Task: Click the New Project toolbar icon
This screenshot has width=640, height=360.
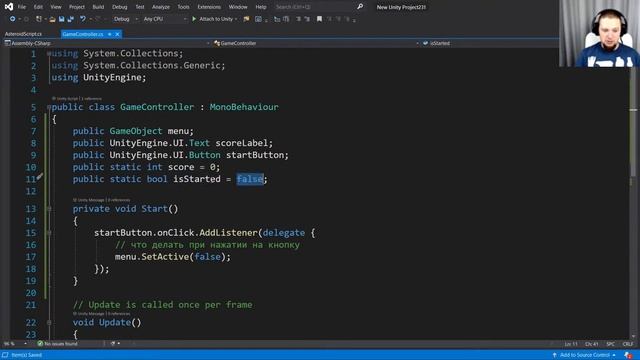Action: click(39, 19)
